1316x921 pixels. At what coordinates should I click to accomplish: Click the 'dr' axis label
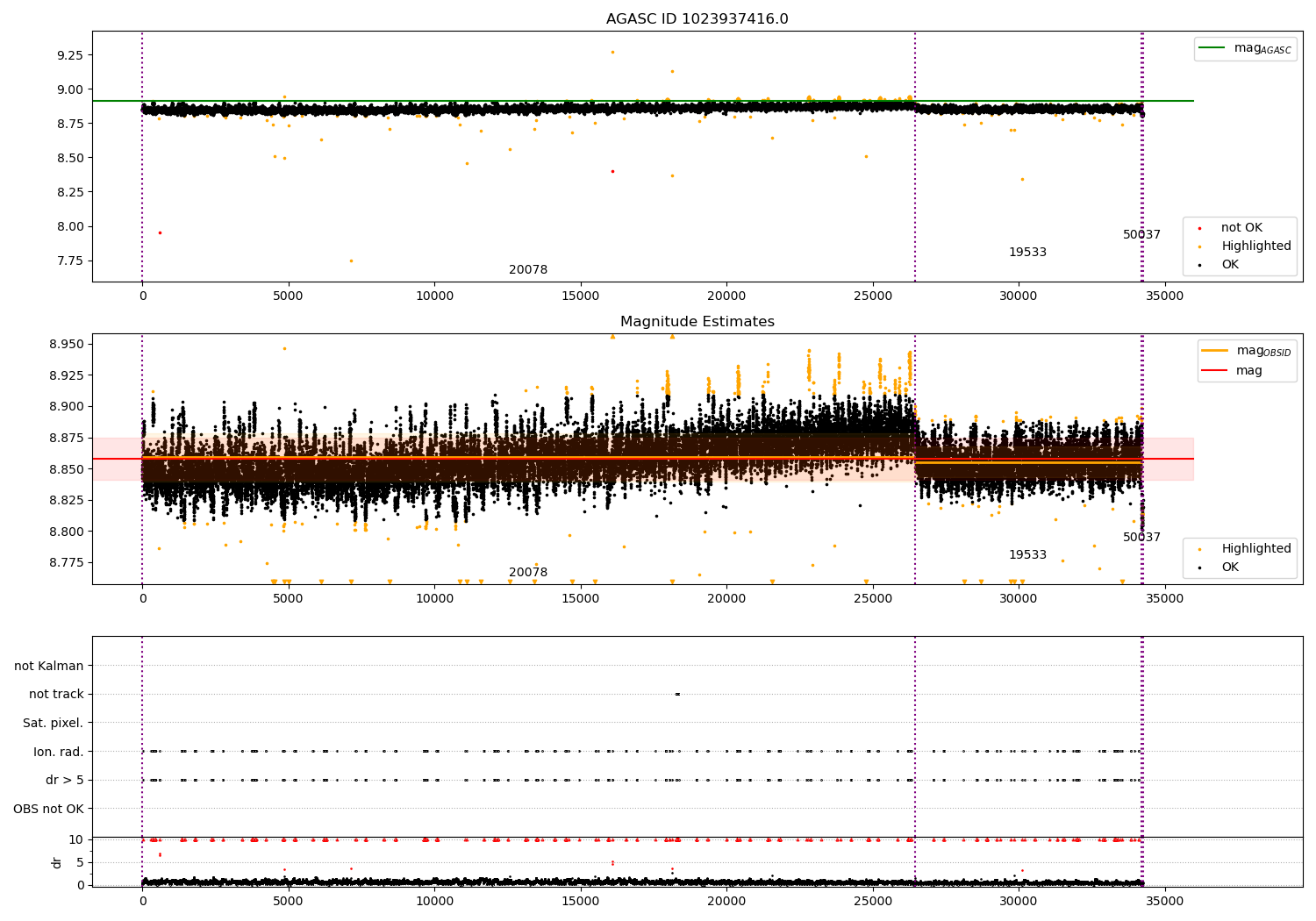(57, 863)
